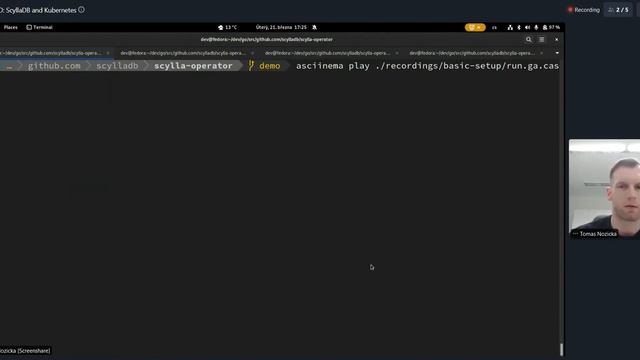Open the terminal hamburger menu
Viewport: 640px width, 360px height.
(542, 40)
